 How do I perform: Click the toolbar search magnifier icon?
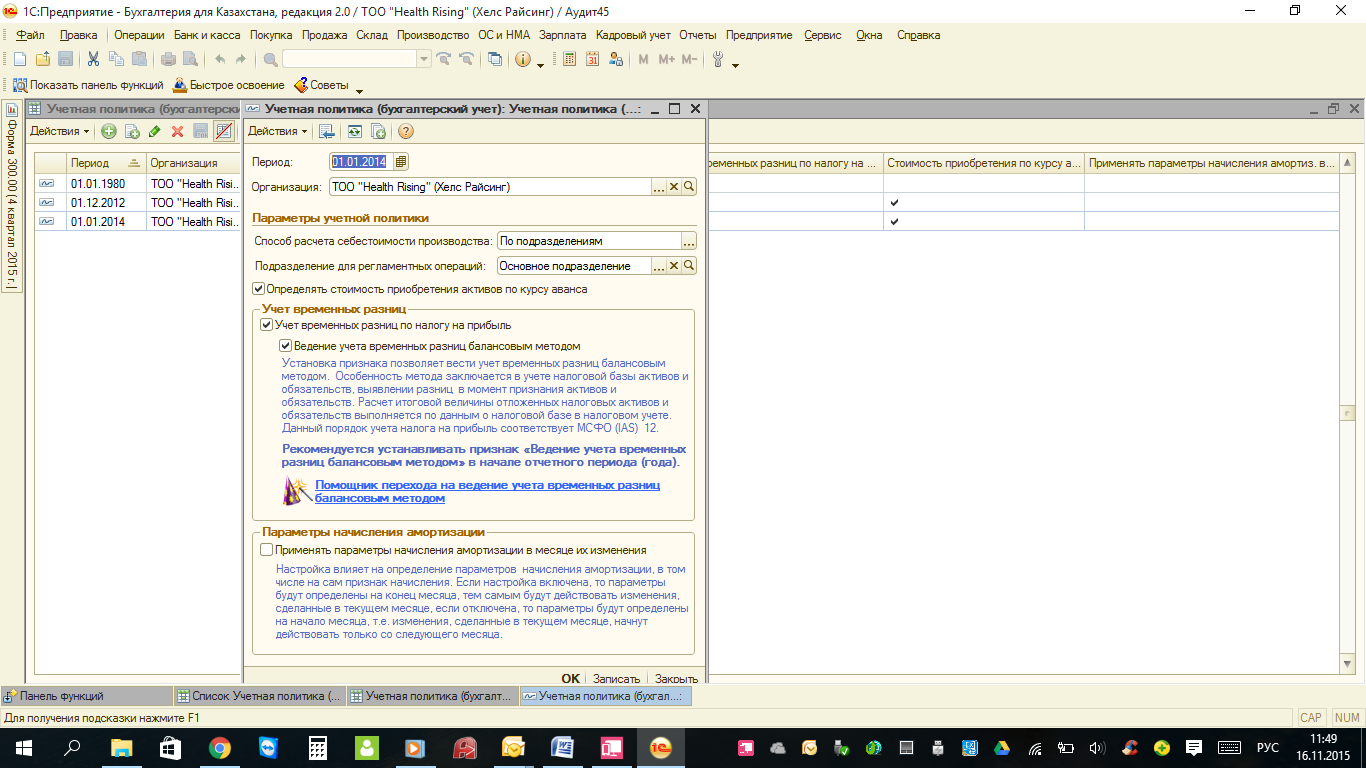coord(270,60)
